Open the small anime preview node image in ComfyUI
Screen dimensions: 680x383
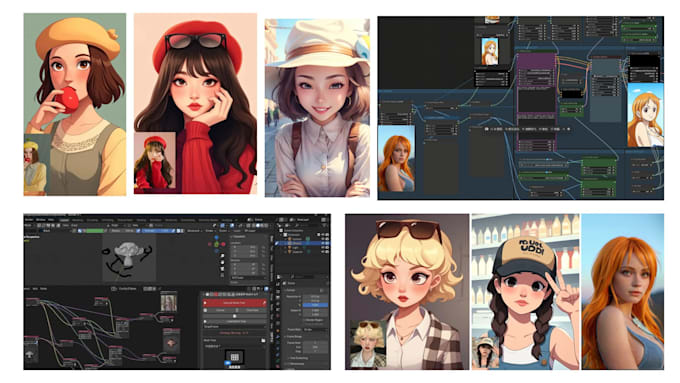click(x=490, y=52)
